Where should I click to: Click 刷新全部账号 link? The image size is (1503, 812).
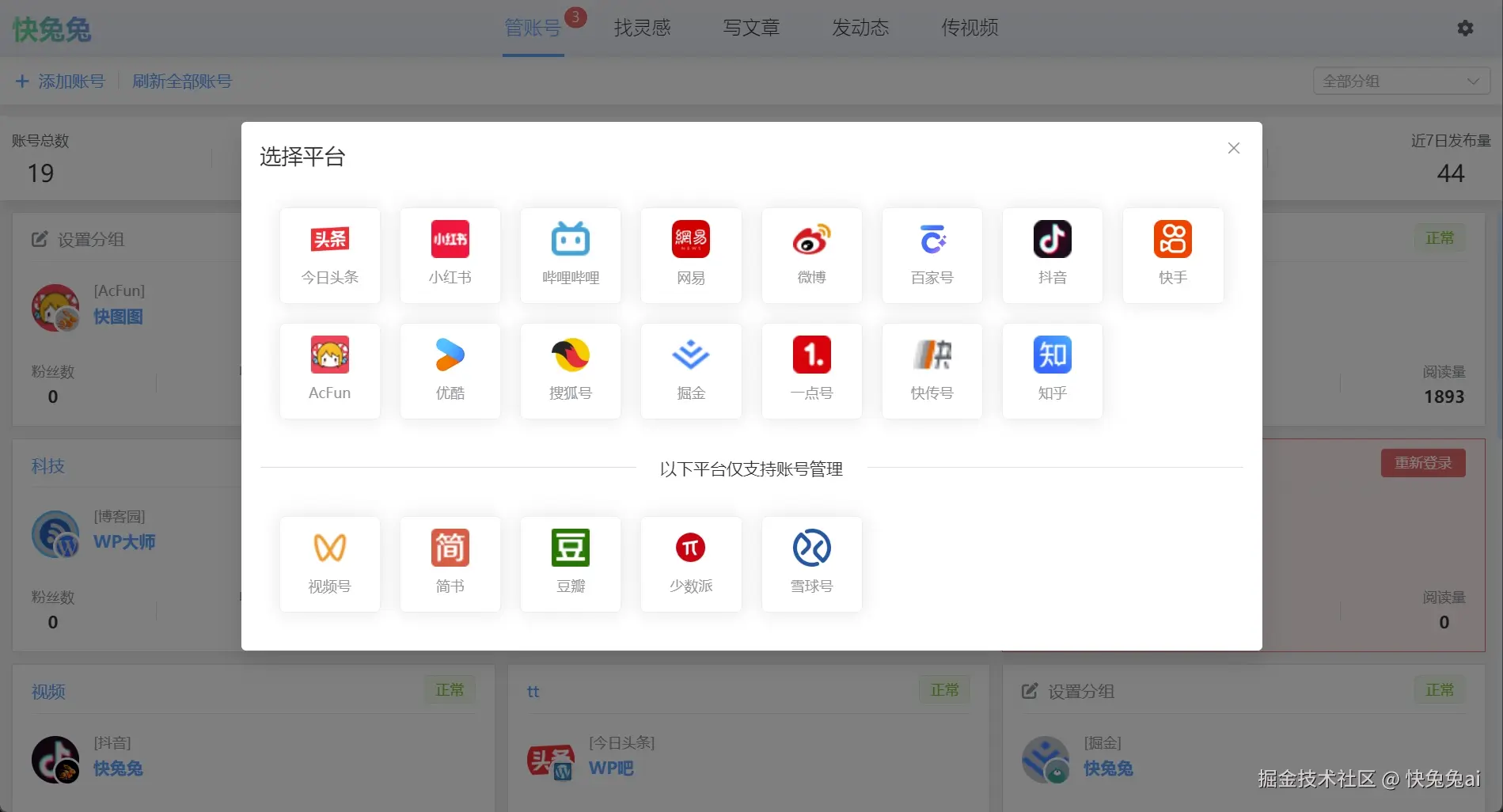point(182,81)
